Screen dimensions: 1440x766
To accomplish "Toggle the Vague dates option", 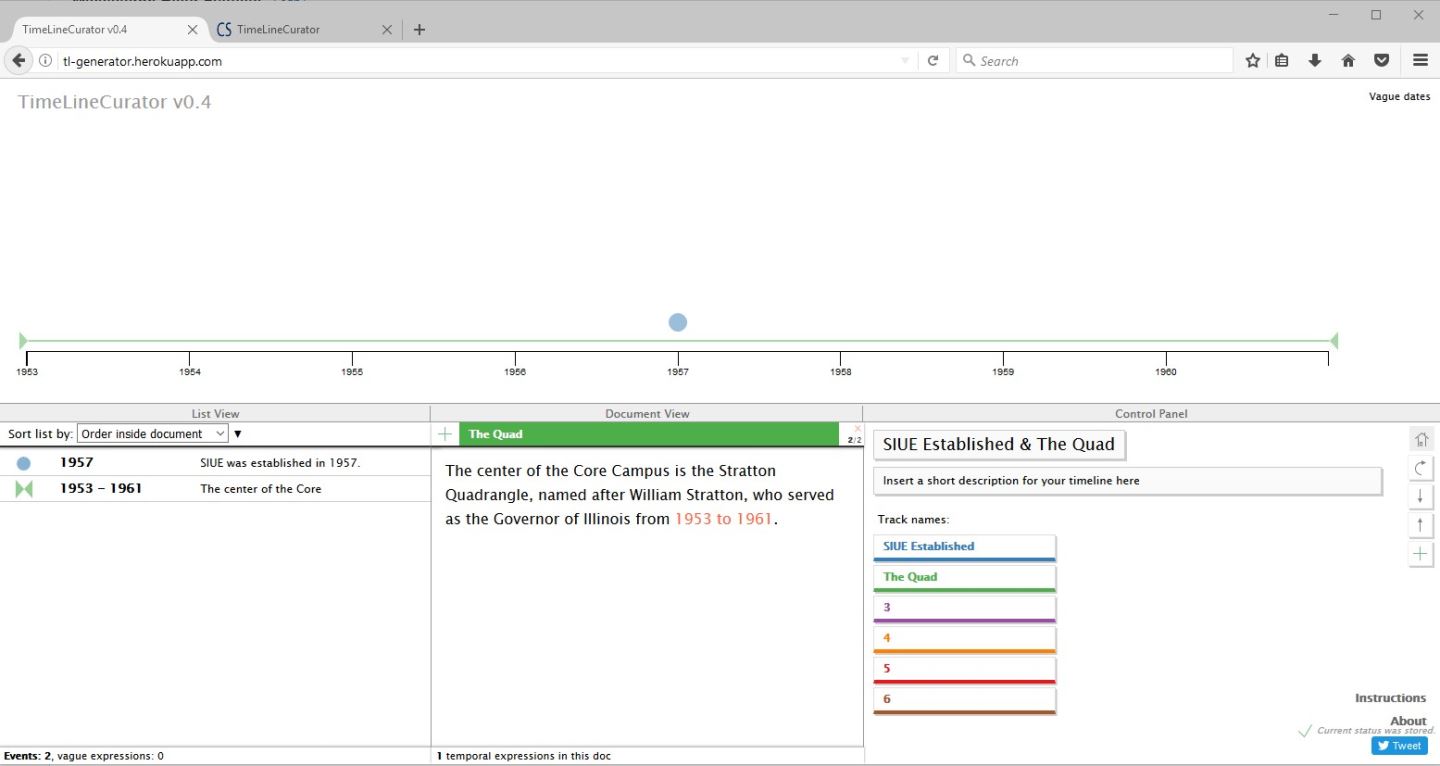I will coord(1399,97).
